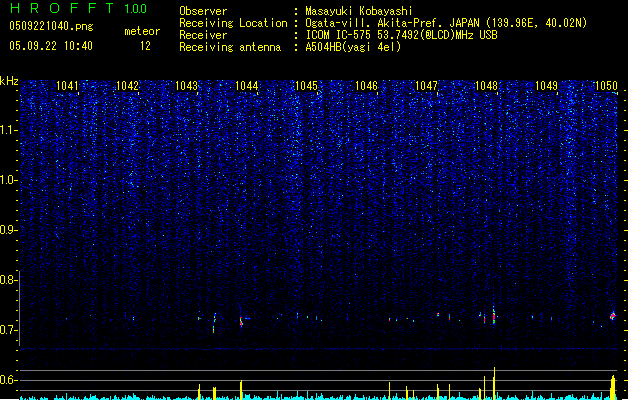Click the 1047 time marker
Image resolution: width=629 pixels, height=400 pixels.
(x=426, y=86)
